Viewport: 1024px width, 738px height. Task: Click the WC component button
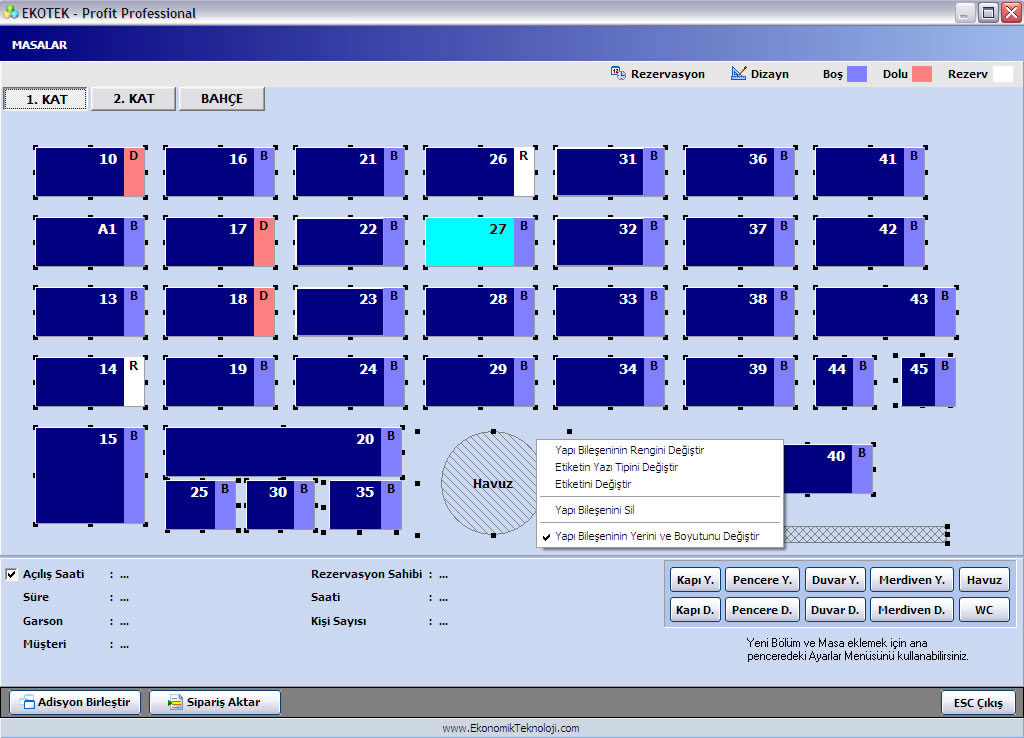pyautogui.click(x=984, y=610)
